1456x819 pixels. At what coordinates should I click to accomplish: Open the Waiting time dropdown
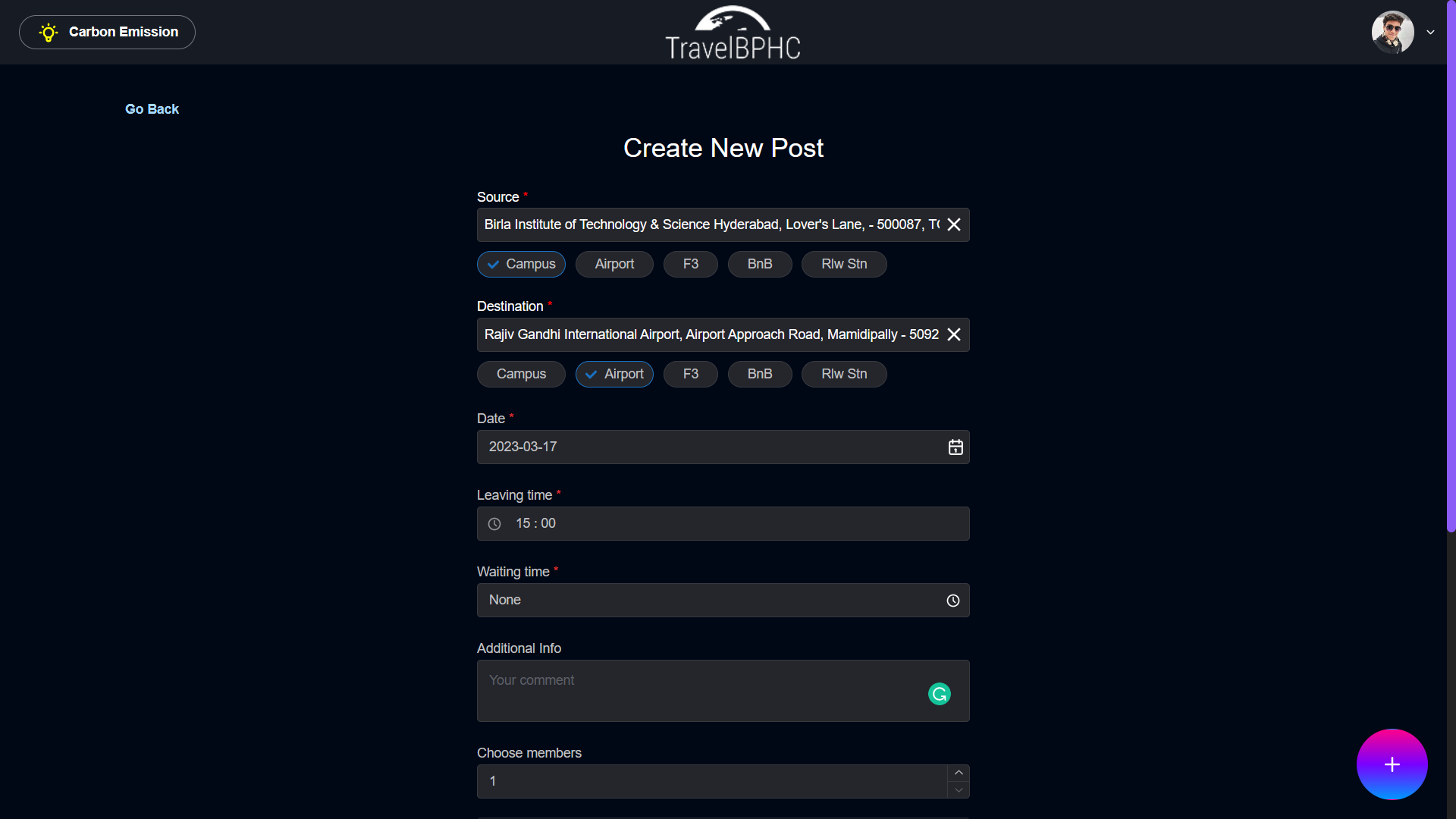coord(713,601)
